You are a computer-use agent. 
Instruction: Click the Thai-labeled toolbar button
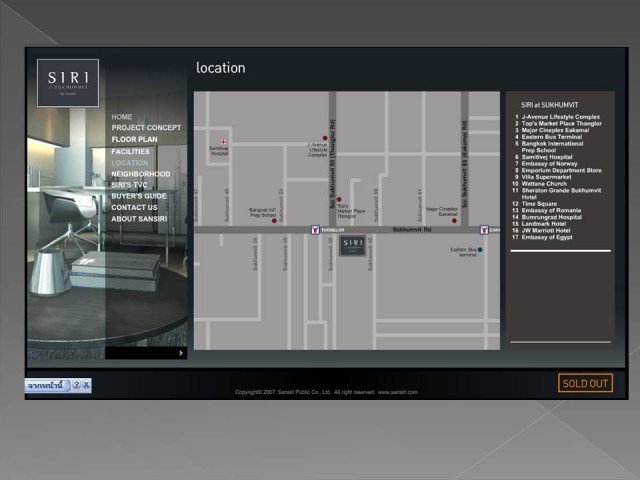pyautogui.click(x=47, y=385)
